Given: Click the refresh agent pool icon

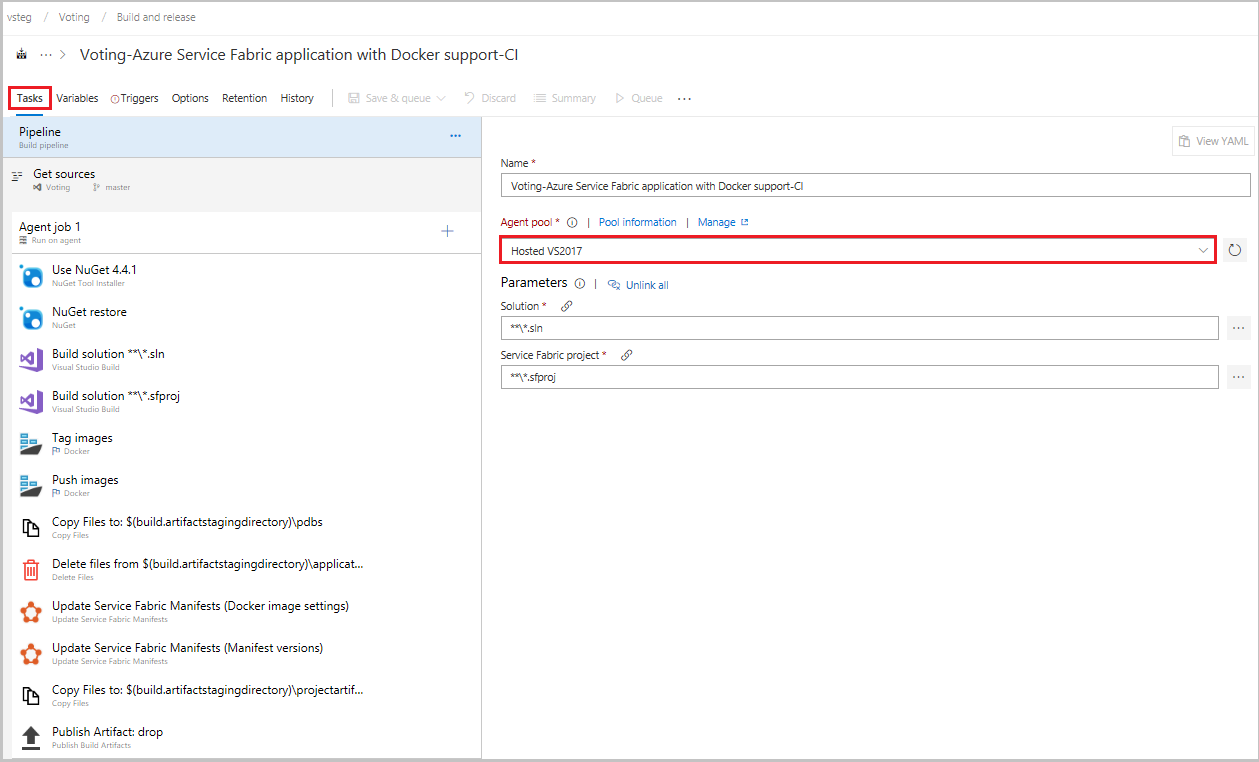Looking at the screenshot, I should pyautogui.click(x=1234, y=250).
